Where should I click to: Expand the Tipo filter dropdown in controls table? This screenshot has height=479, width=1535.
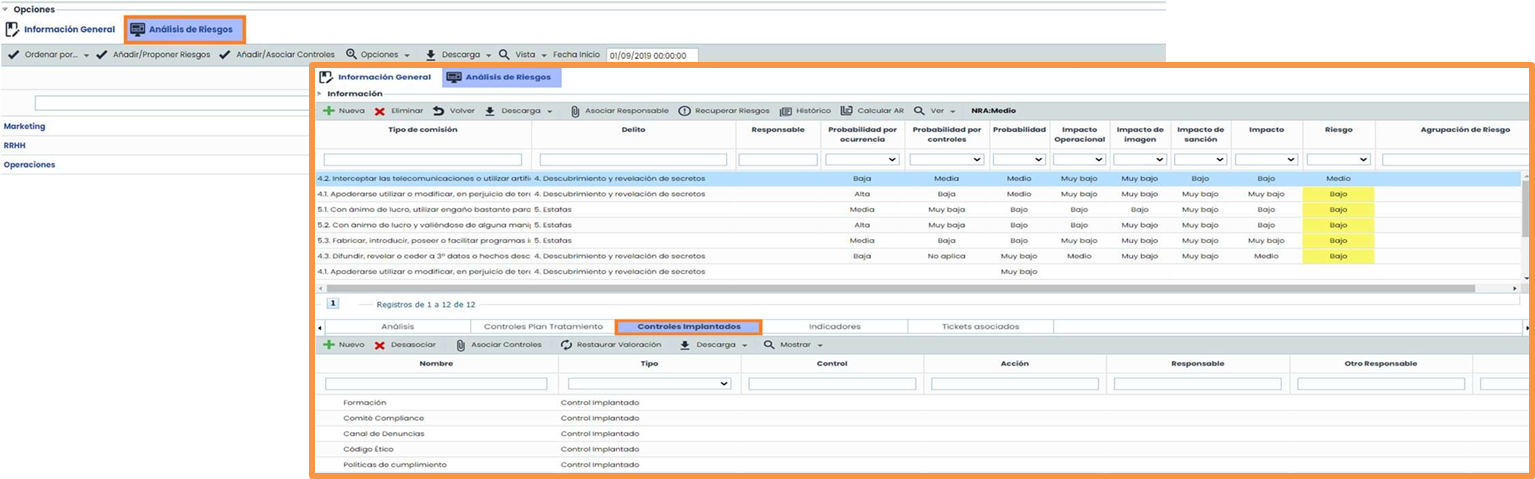pyautogui.click(x=650, y=383)
